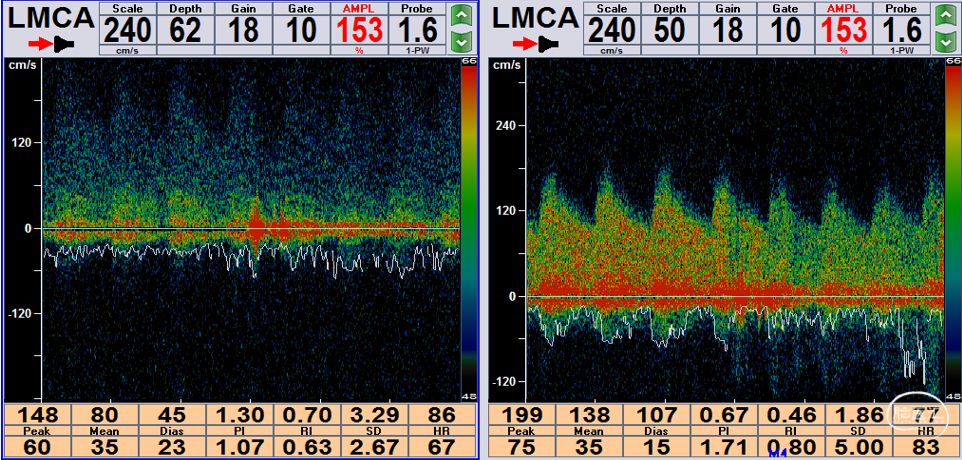Click Probe value 1.6 in the Depth 50 panel

click(x=902, y=30)
